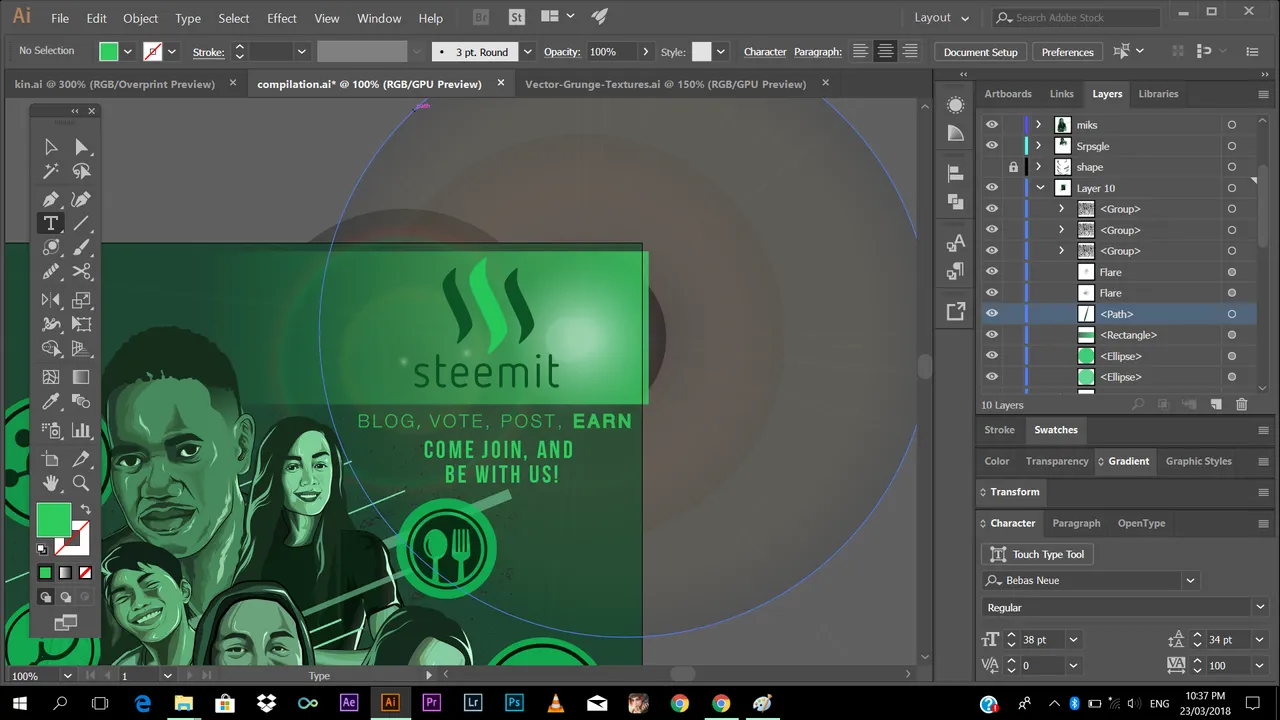
Task: Click the Preferences button
Action: pos(1067,52)
